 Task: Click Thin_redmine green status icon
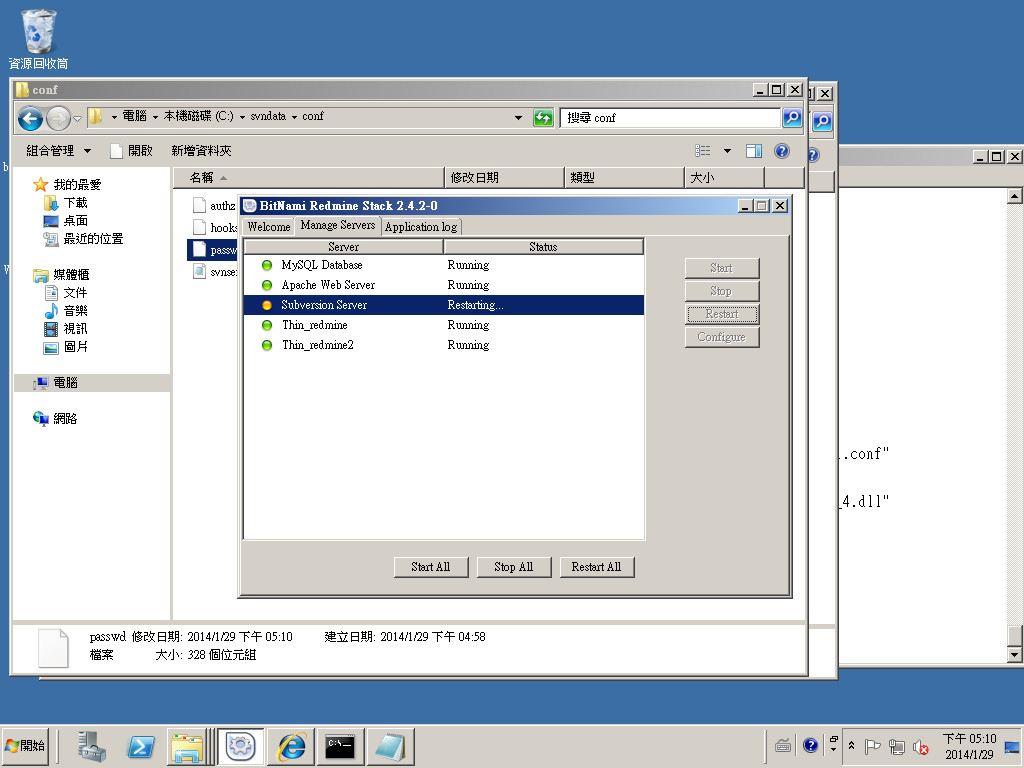click(x=266, y=325)
